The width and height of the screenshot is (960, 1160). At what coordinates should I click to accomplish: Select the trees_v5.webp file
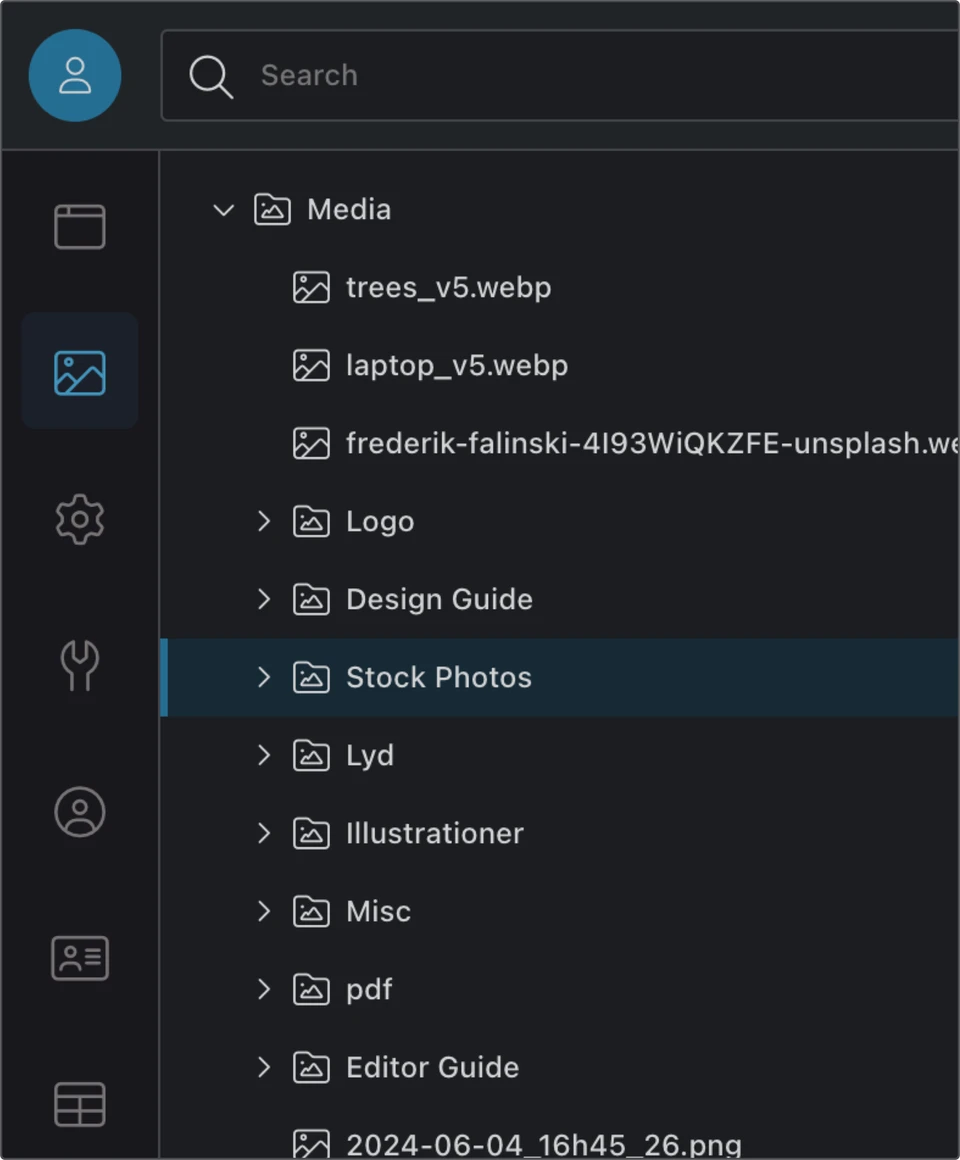pos(448,288)
